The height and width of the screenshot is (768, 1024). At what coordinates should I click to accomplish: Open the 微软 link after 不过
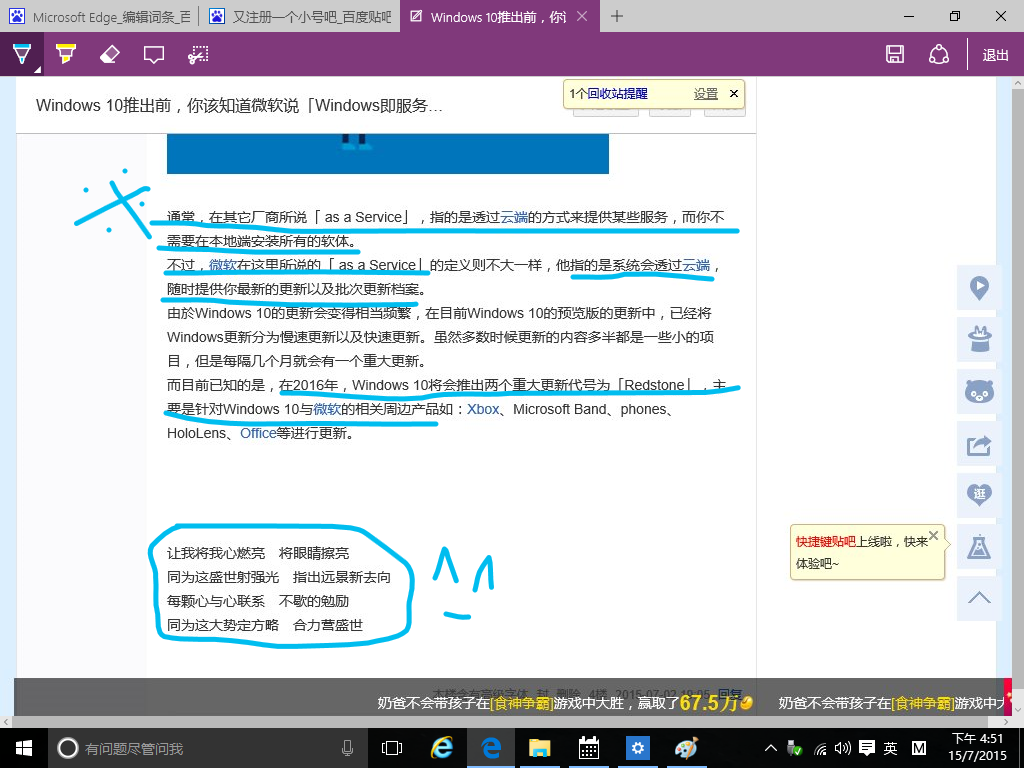pos(223,264)
